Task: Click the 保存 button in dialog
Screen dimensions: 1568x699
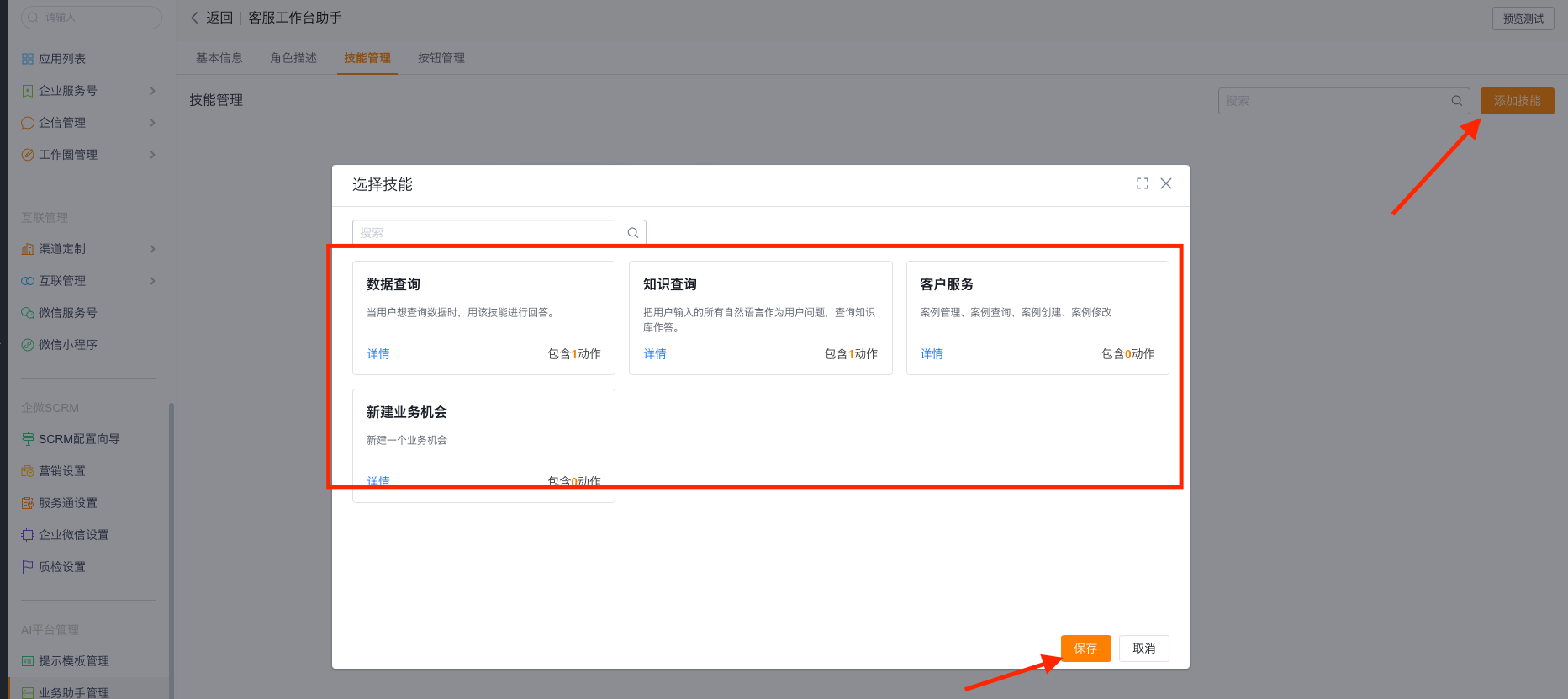Action: point(1085,649)
